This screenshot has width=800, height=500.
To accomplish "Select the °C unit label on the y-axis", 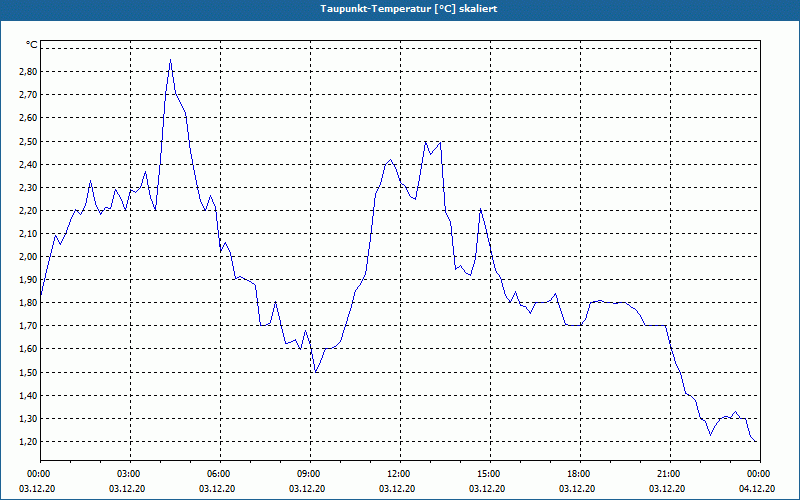I will click(32, 45).
